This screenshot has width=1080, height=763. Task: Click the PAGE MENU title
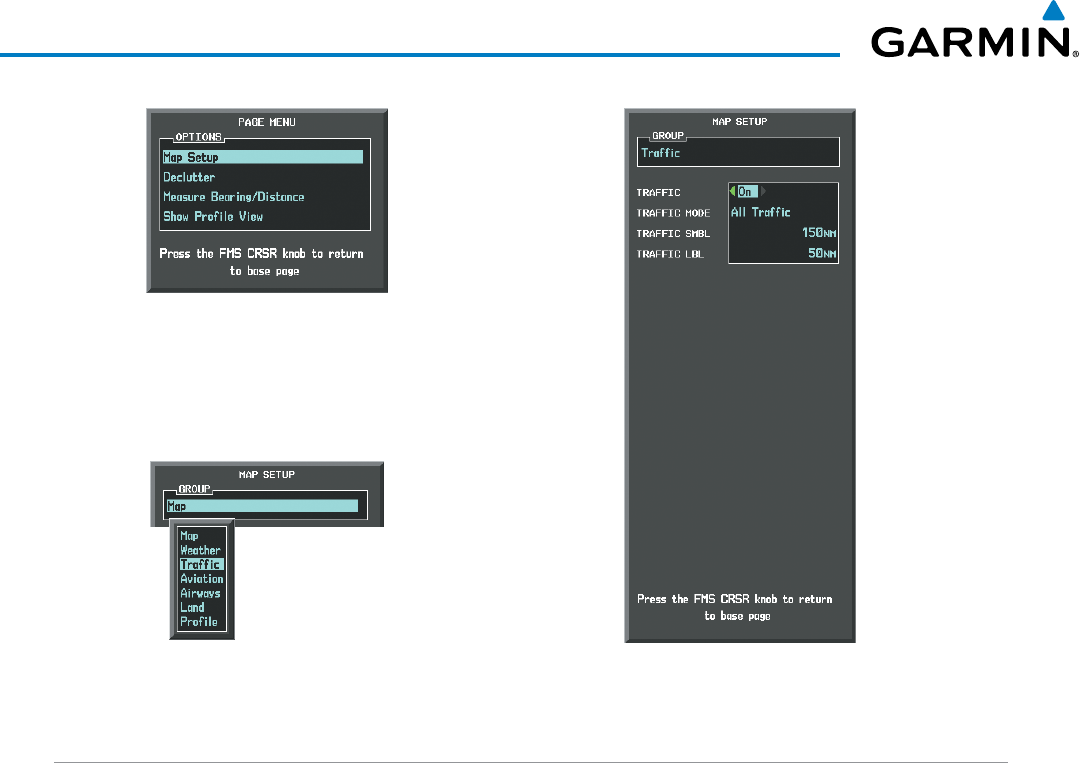coord(267,122)
